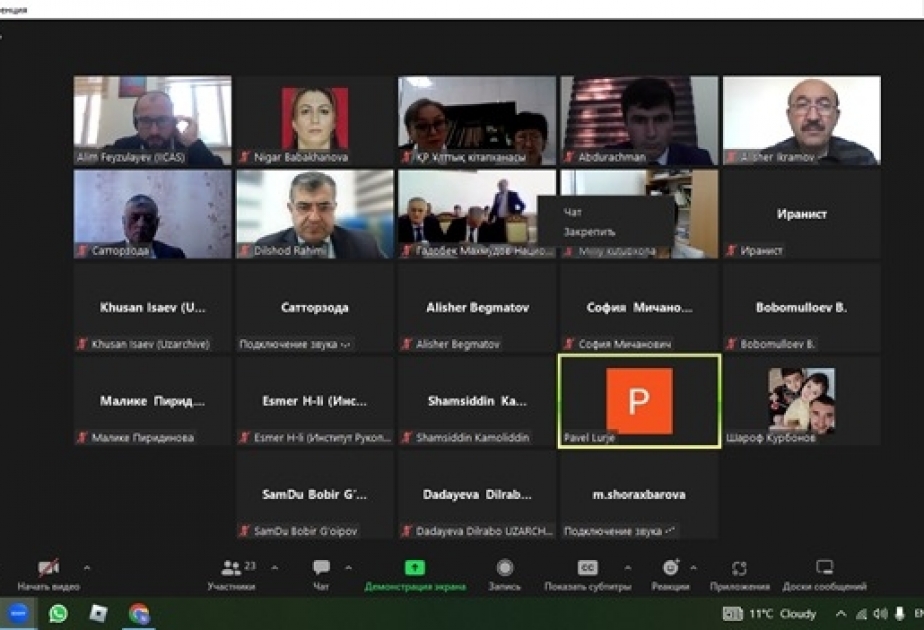Open WhatsApp from the taskbar
The image size is (924, 630).
coord(58,613)
